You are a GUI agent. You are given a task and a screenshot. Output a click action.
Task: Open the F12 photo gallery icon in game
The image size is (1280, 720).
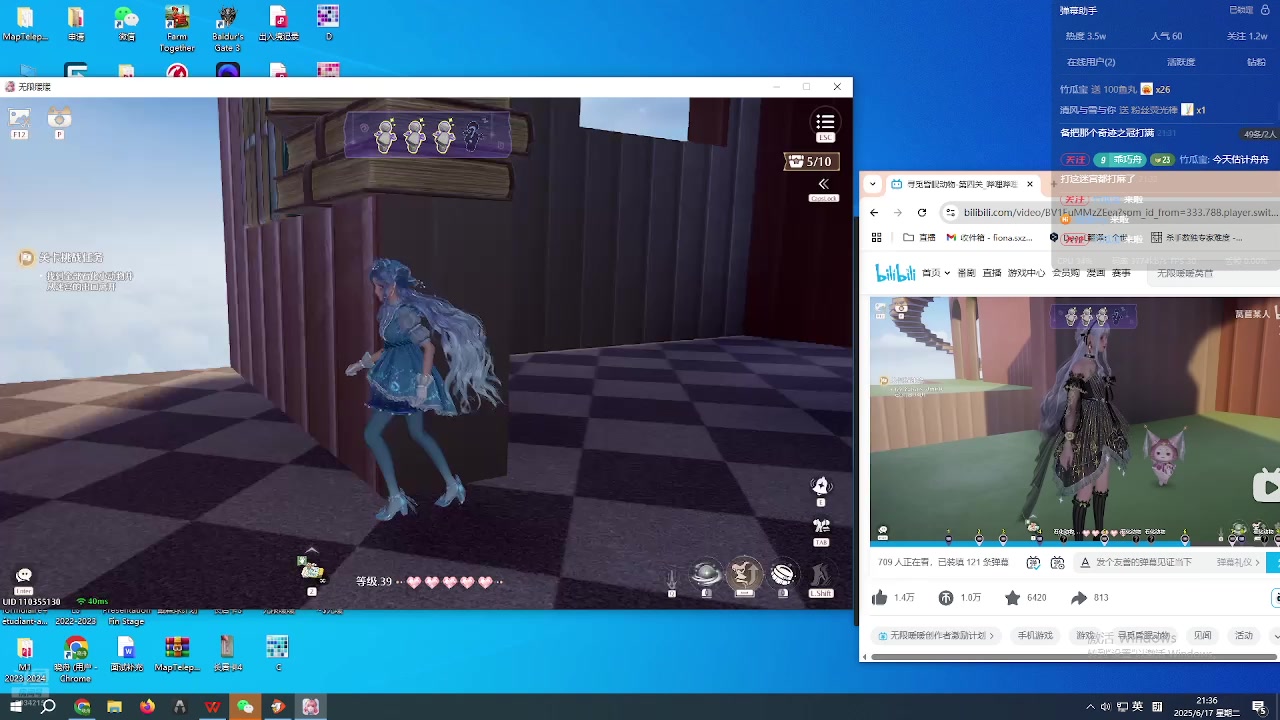pos(19,118)
